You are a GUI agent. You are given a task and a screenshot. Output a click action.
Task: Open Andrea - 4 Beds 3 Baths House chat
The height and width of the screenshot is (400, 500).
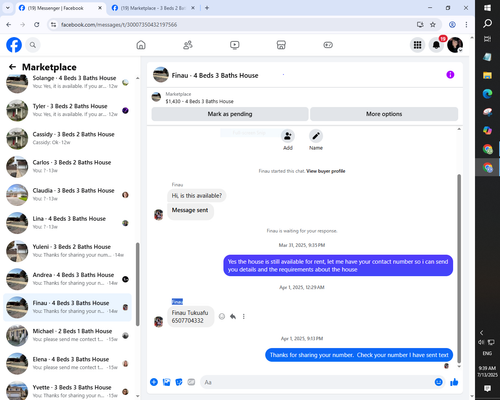(x=67, y=279)
